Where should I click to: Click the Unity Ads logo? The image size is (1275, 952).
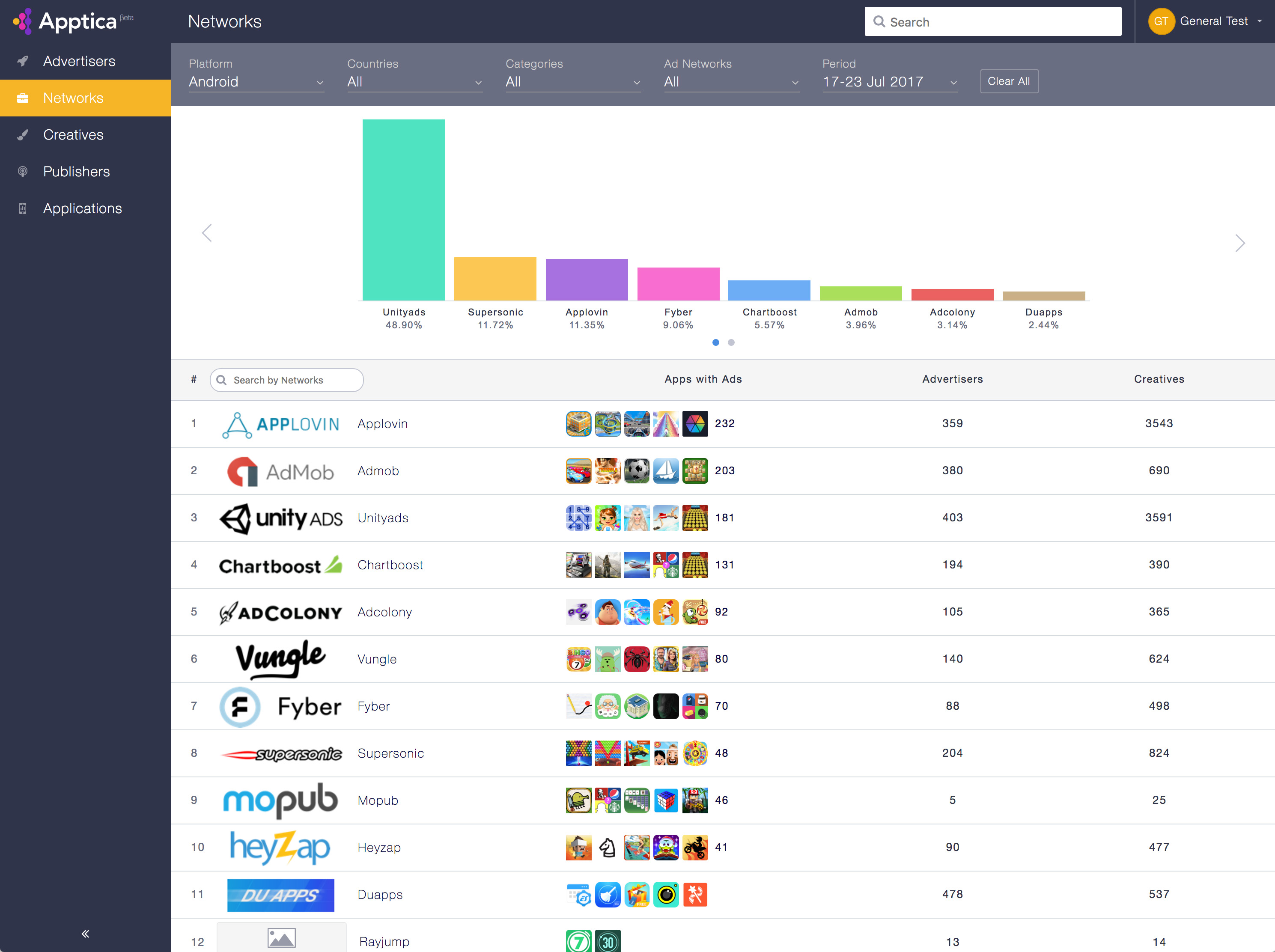[281, 519]
